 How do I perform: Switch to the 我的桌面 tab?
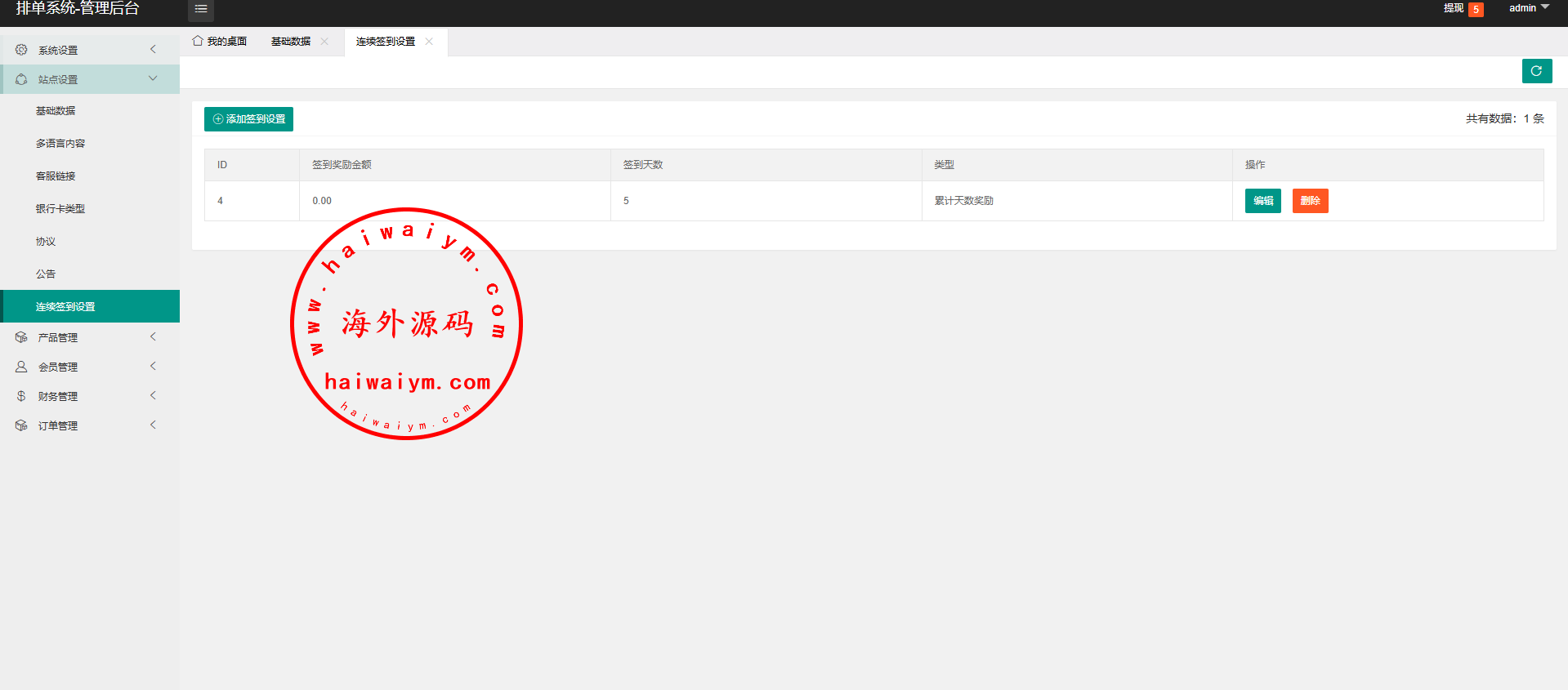tap(220, 42)
